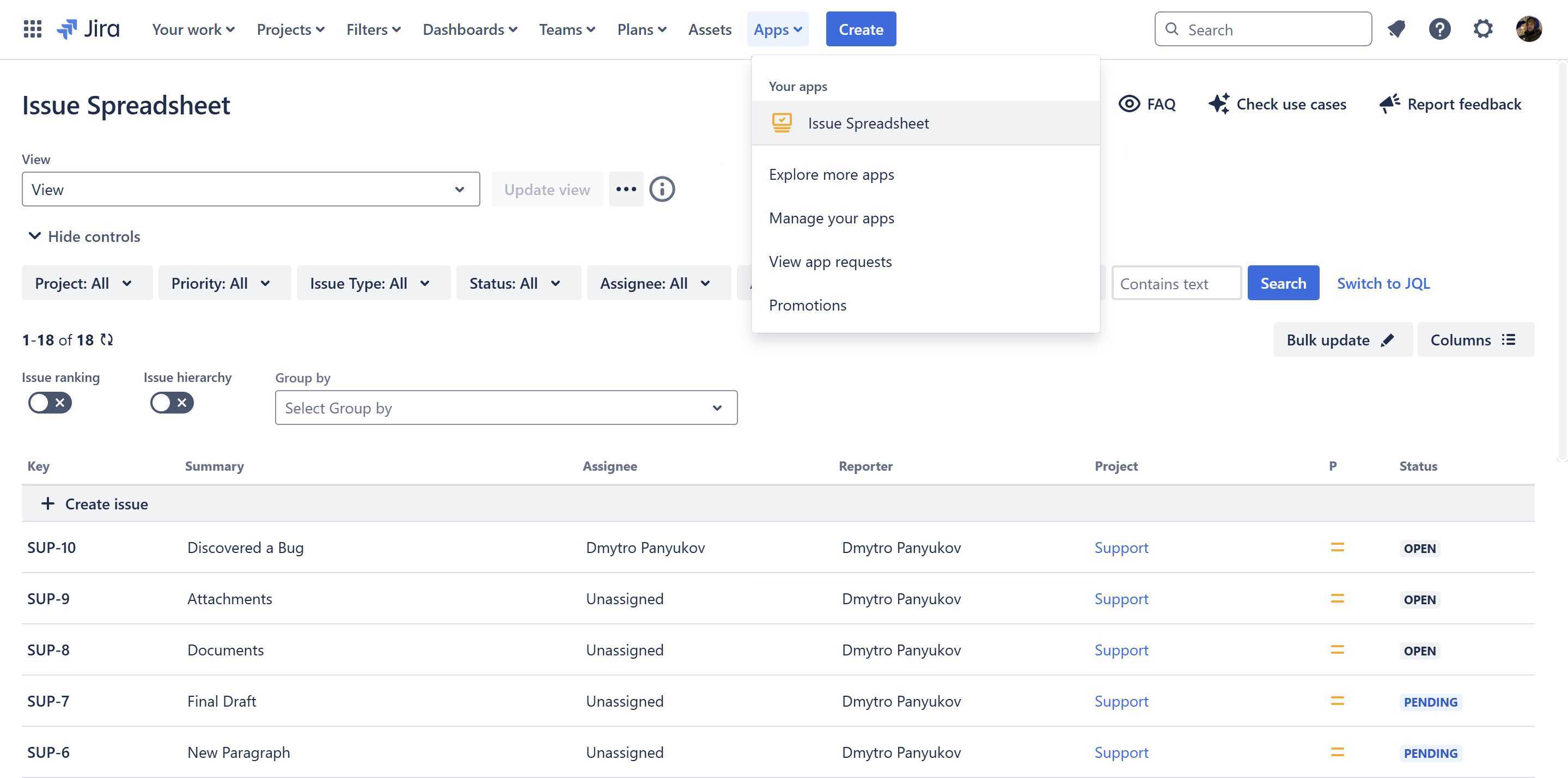1568x778 pixels.
Task: Select Issue Spreadsheet in Apps menu
Action: click(868, 123)
